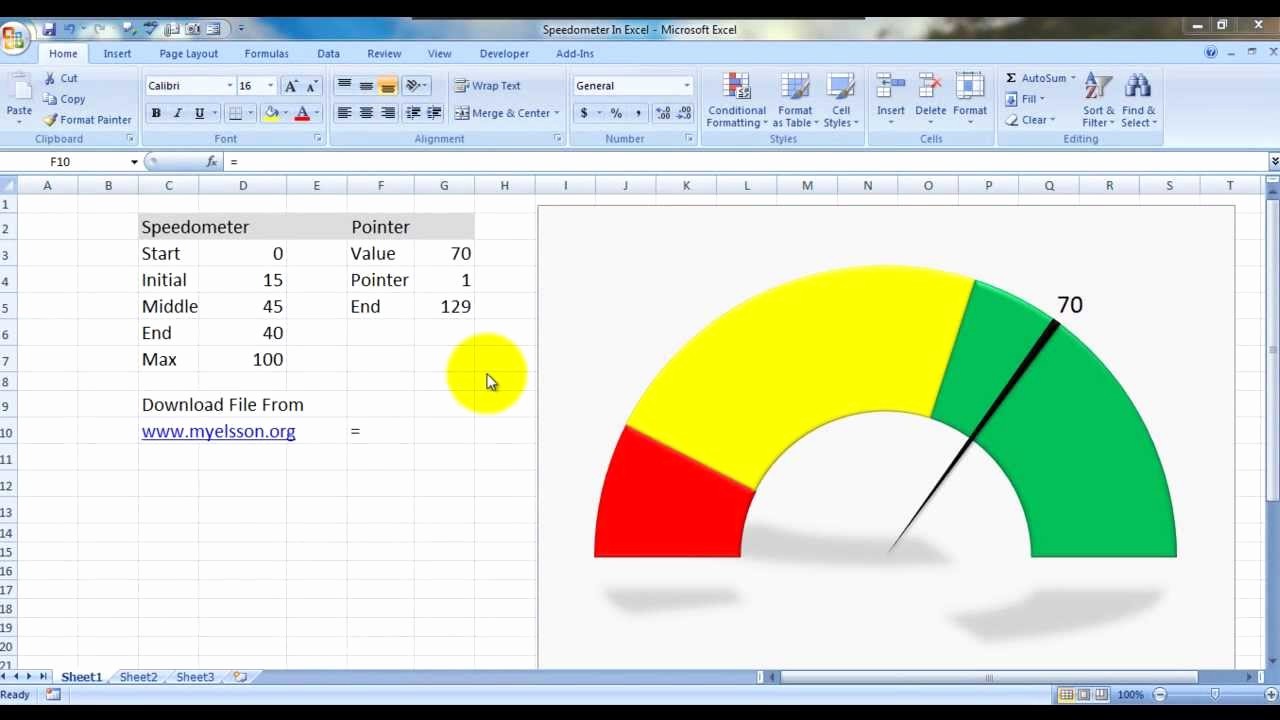Image resolution: width=1280 pixels, height=720 pixels.
Task: Open the Cell Styles gallery
Action: (x=841, y=99)
